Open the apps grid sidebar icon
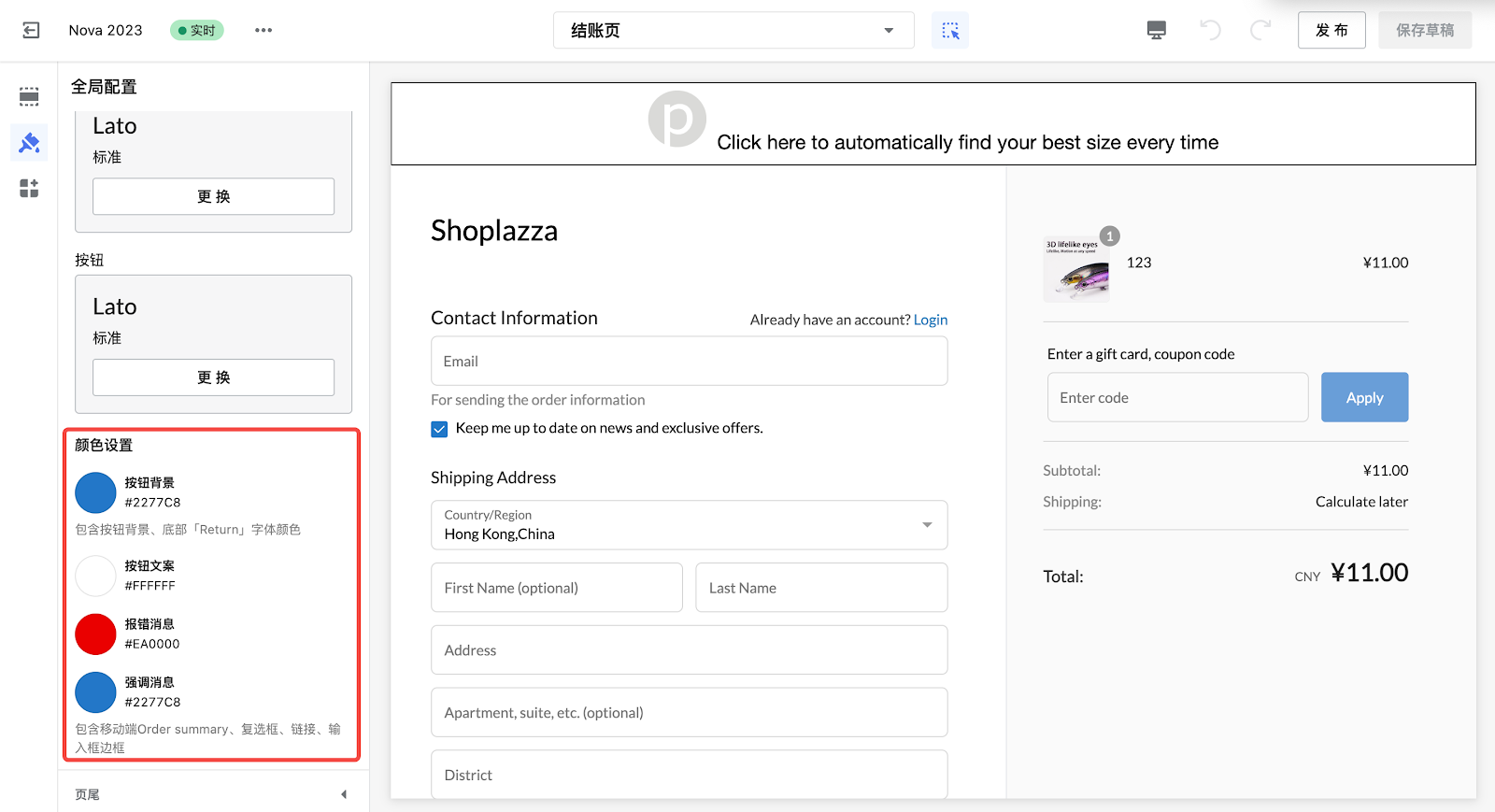The image size is (1495, 812). pyautogui.click(x=29, y=188)
